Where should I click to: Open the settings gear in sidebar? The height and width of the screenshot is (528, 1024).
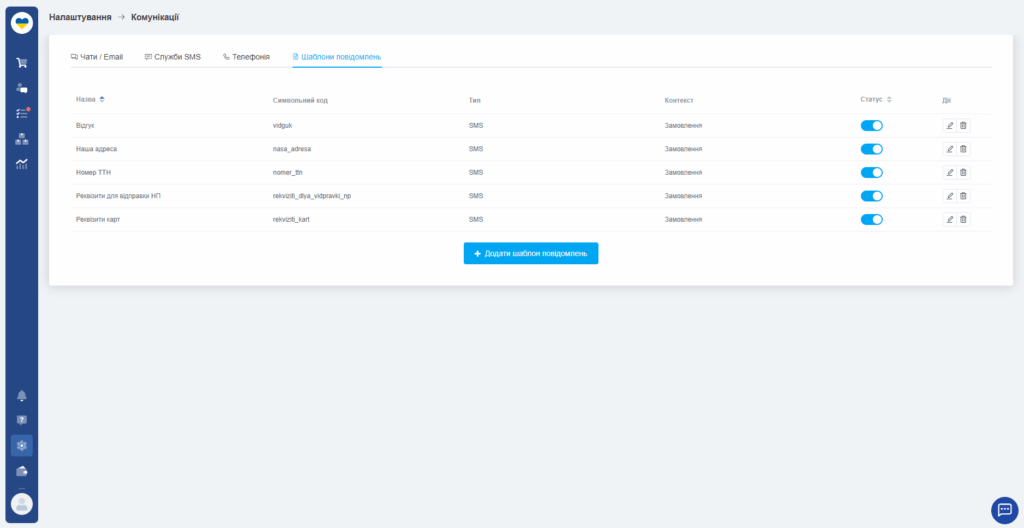pos(22,446)
